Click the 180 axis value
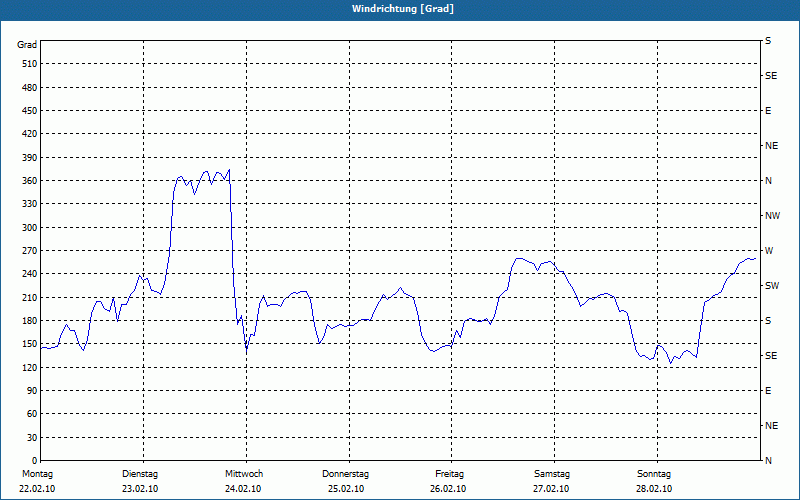 click(x=30, y=321)
